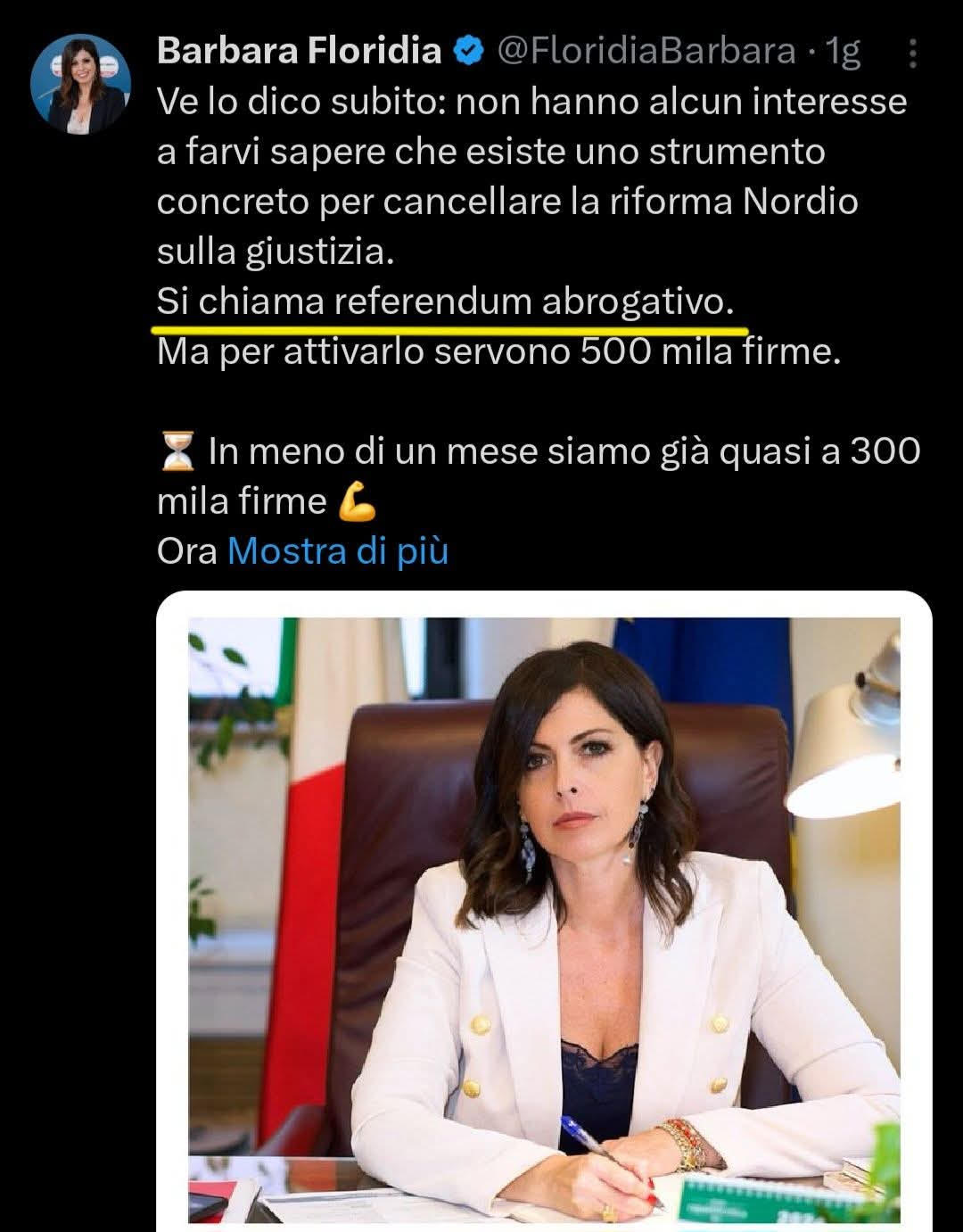Open the 1g post timestamp
This screenshot has width=963, height=1232.
(x=843, y=53)
